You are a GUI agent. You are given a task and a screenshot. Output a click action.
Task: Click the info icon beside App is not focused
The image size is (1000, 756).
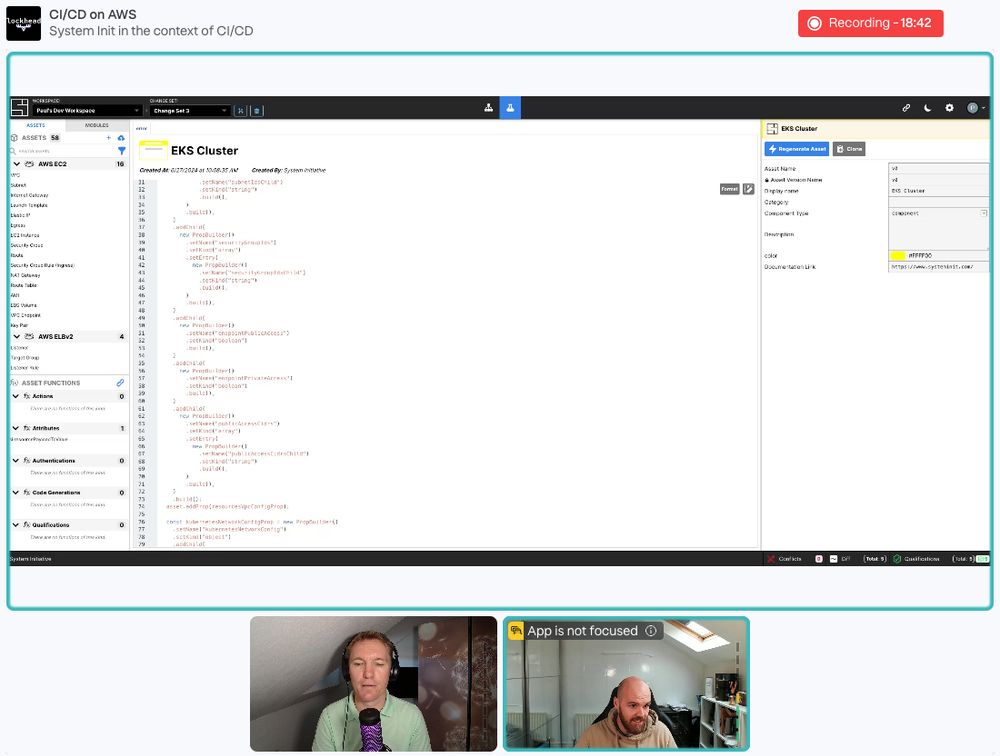click(x=651, y=630)
